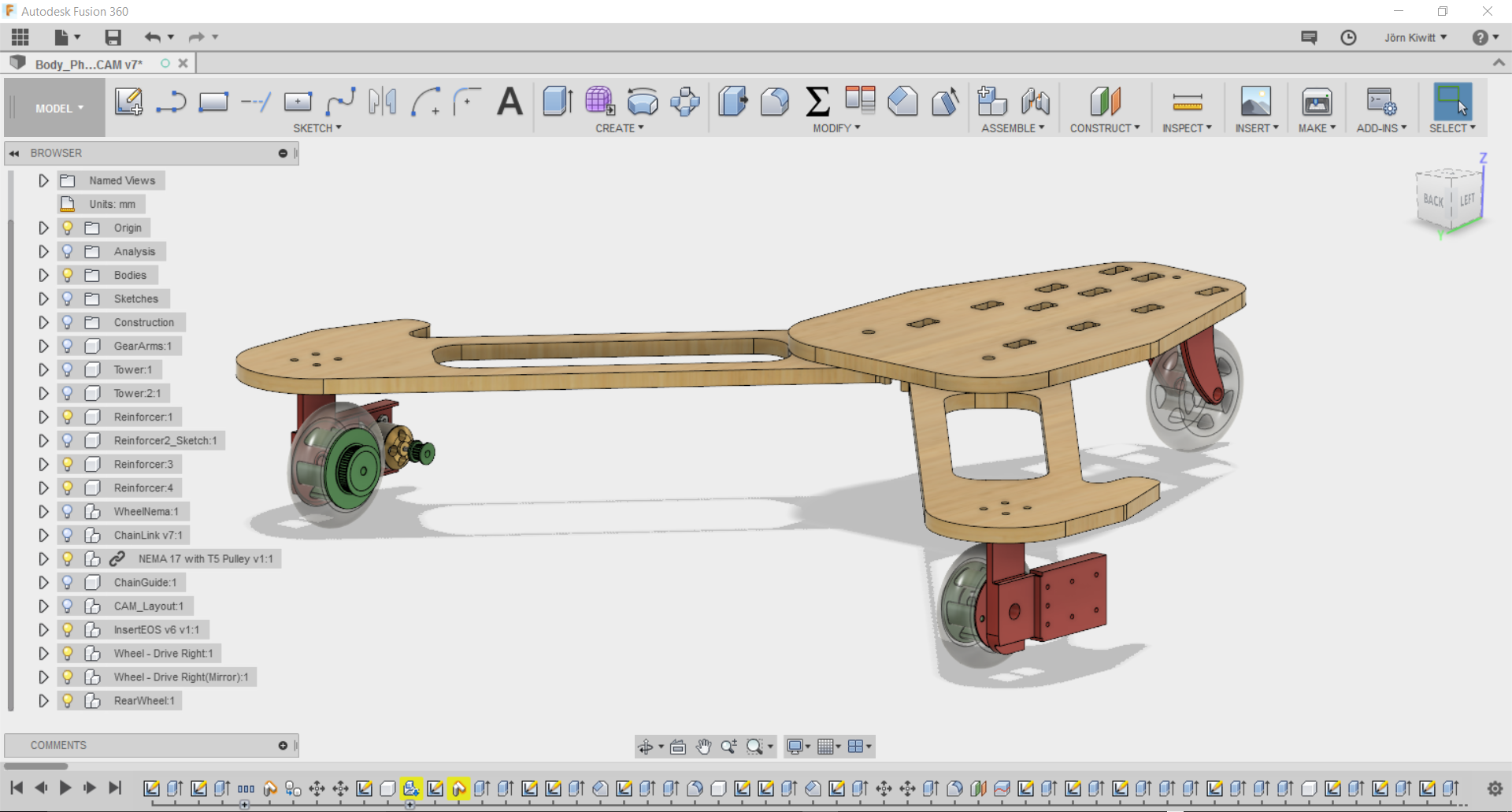This screenshot has height=812, width=1512.
Task: Save the document with the disk icon
Action: point(113,37)
